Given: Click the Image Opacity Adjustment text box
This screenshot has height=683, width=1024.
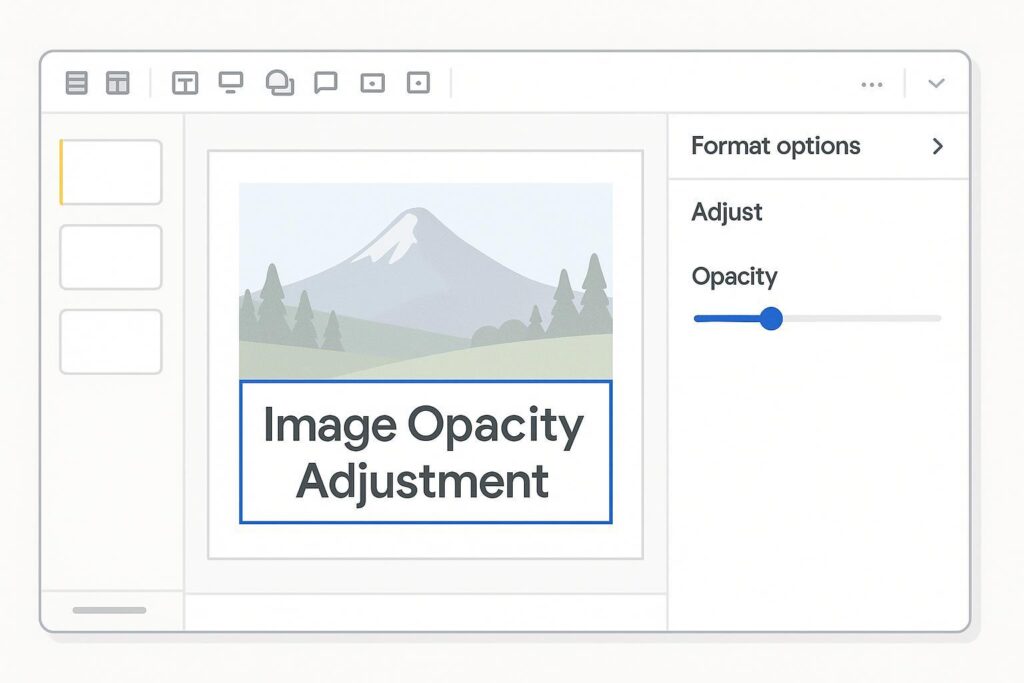Looking at the screenshot, I should coord(425,452).
